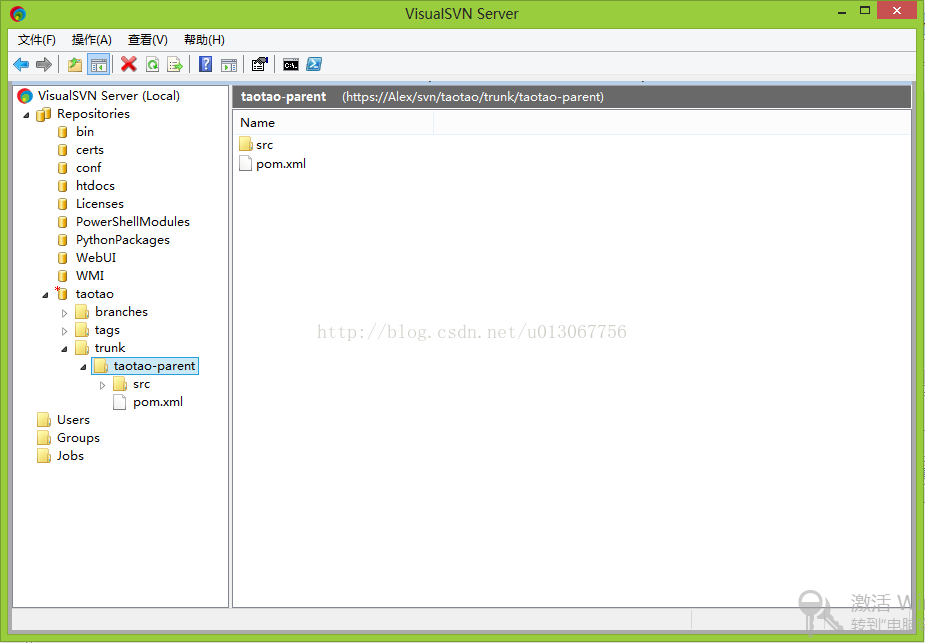The width and height of the screenshot is (925, 643).
Task: Collapse the taotao-parent folder
Action: 83,367
